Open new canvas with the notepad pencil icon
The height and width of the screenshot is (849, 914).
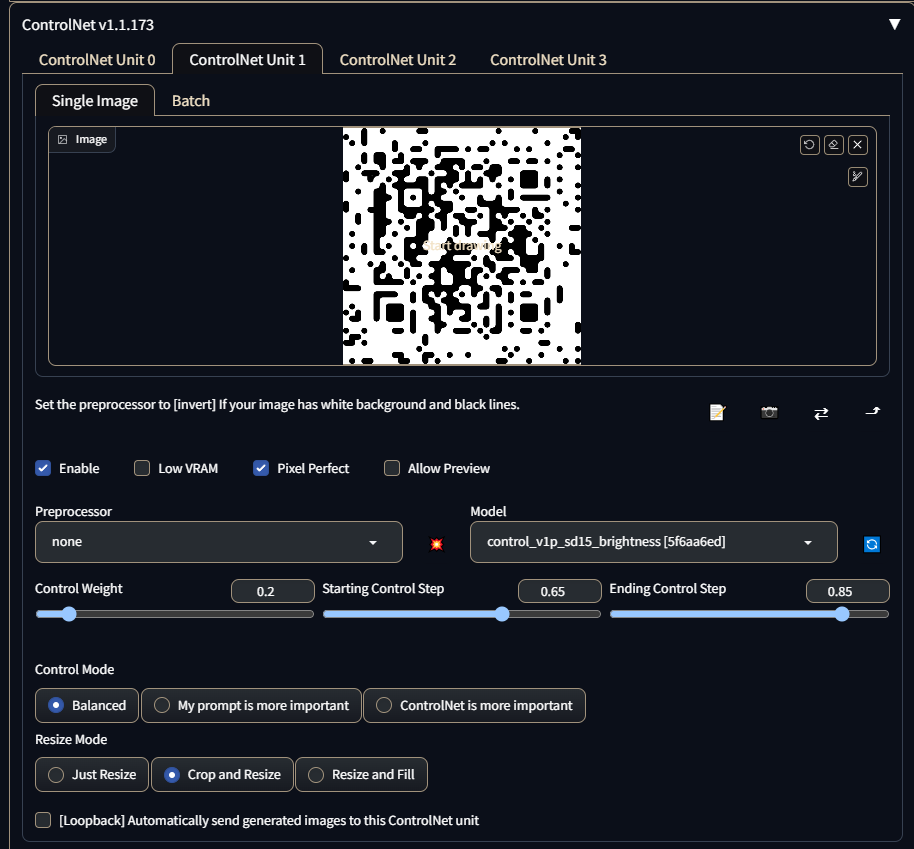[x=717, y=412]
